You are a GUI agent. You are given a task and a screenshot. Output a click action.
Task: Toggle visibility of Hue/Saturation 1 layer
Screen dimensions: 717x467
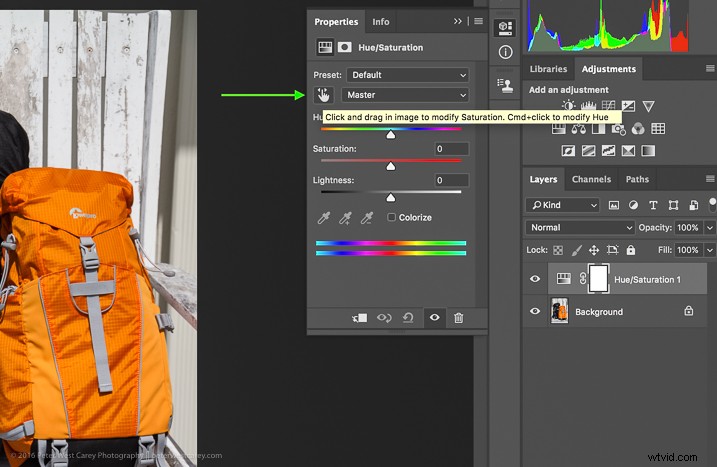click(535, 279)
